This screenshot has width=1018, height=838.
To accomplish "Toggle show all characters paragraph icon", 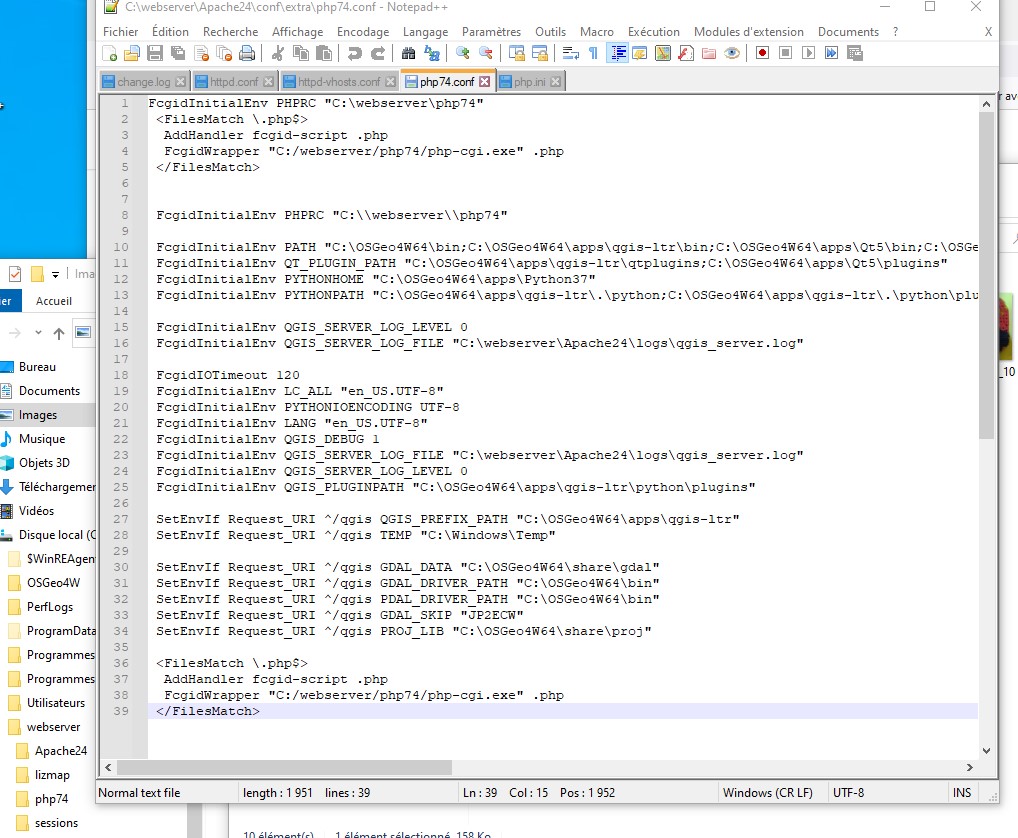I will point(591,54).
